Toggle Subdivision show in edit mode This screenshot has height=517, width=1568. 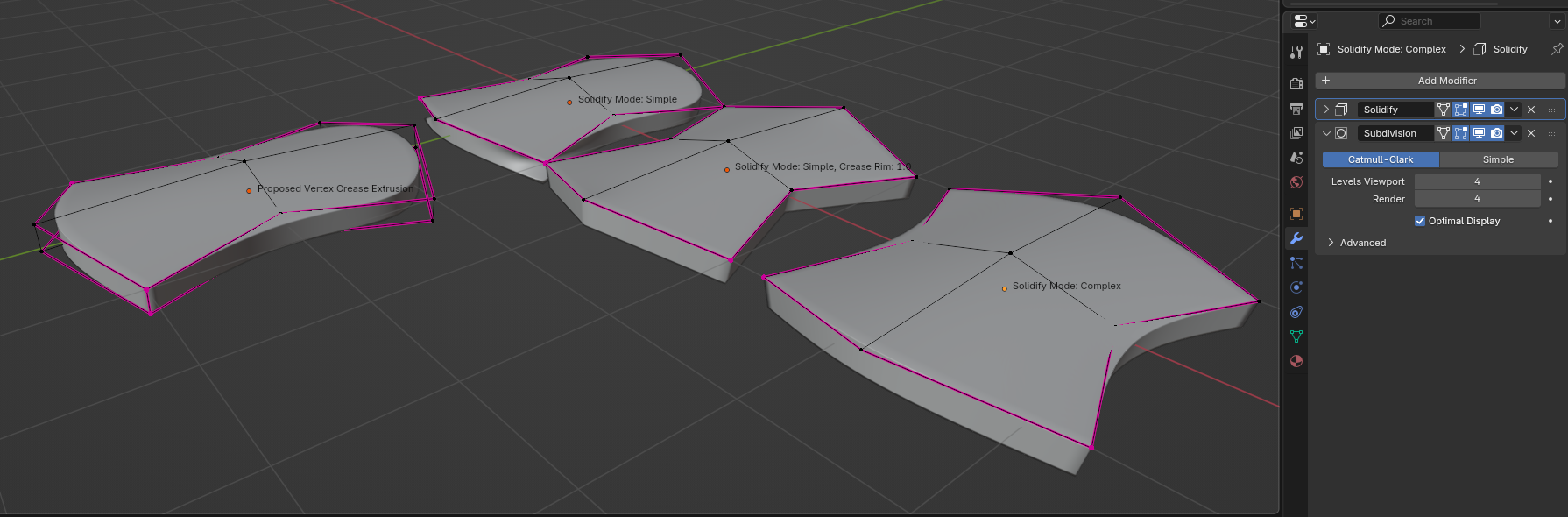(x=1461, y=133)
